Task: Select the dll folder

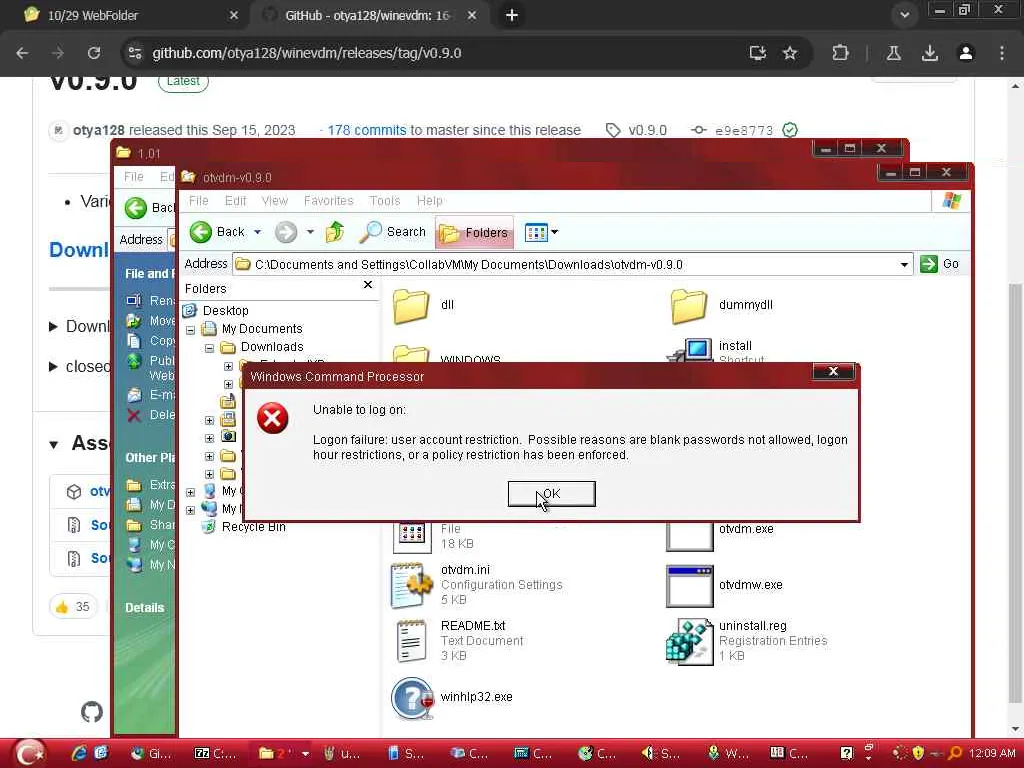Action: (422, 306)
